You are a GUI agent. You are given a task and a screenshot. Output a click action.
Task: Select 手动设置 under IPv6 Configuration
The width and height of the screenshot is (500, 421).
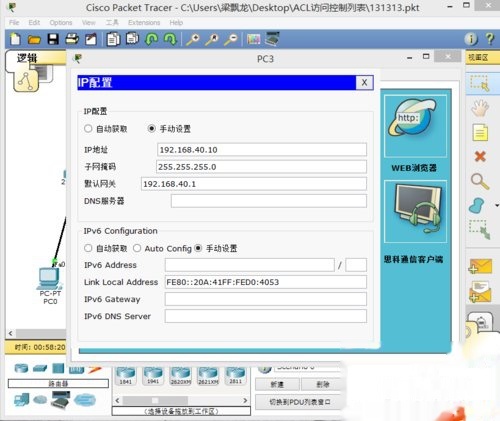click(198, 248)
